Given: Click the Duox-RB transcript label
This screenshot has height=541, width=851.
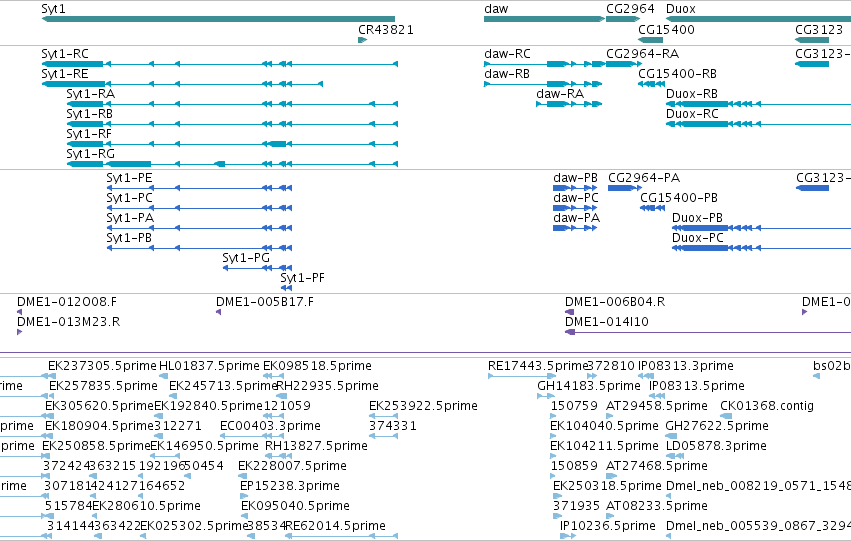Looking at the screenshot, I should (x=692, y=94).
